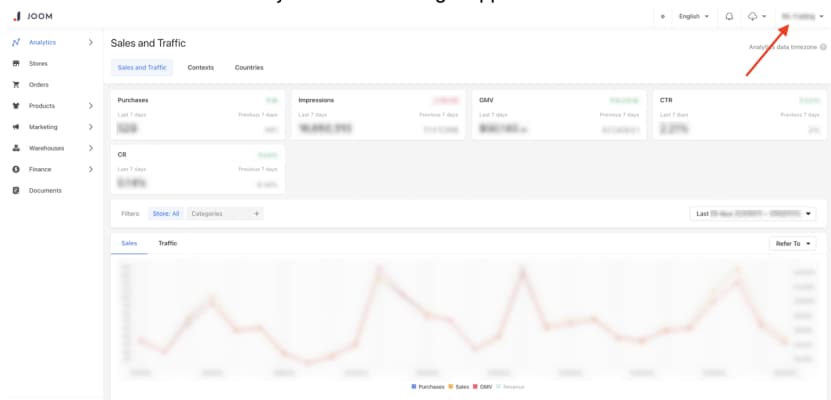Image resolution: width=831 pixels, height=400 pixels.
Task: Switch to the Traffic chart tab
Action: click(x=168, y=243)
